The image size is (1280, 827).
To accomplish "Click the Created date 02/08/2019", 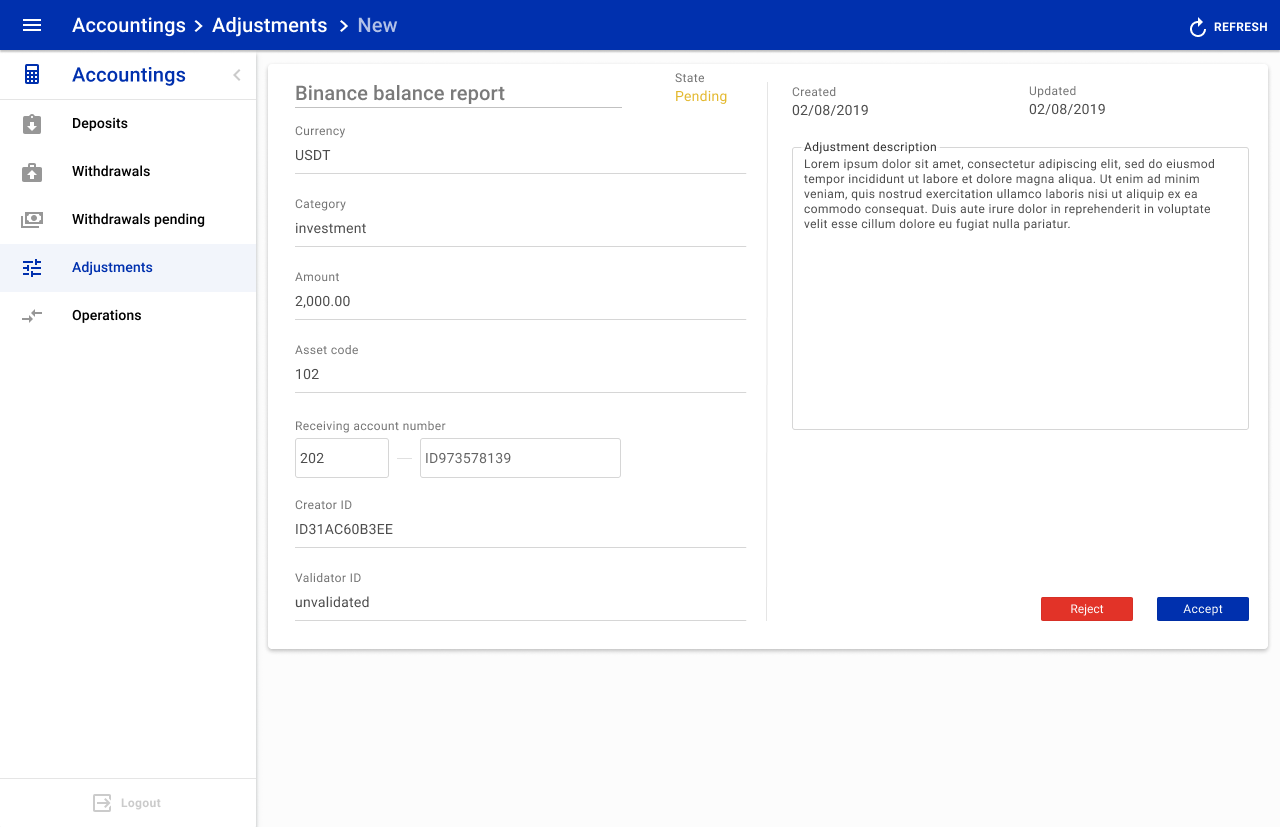I will (830, 110).
